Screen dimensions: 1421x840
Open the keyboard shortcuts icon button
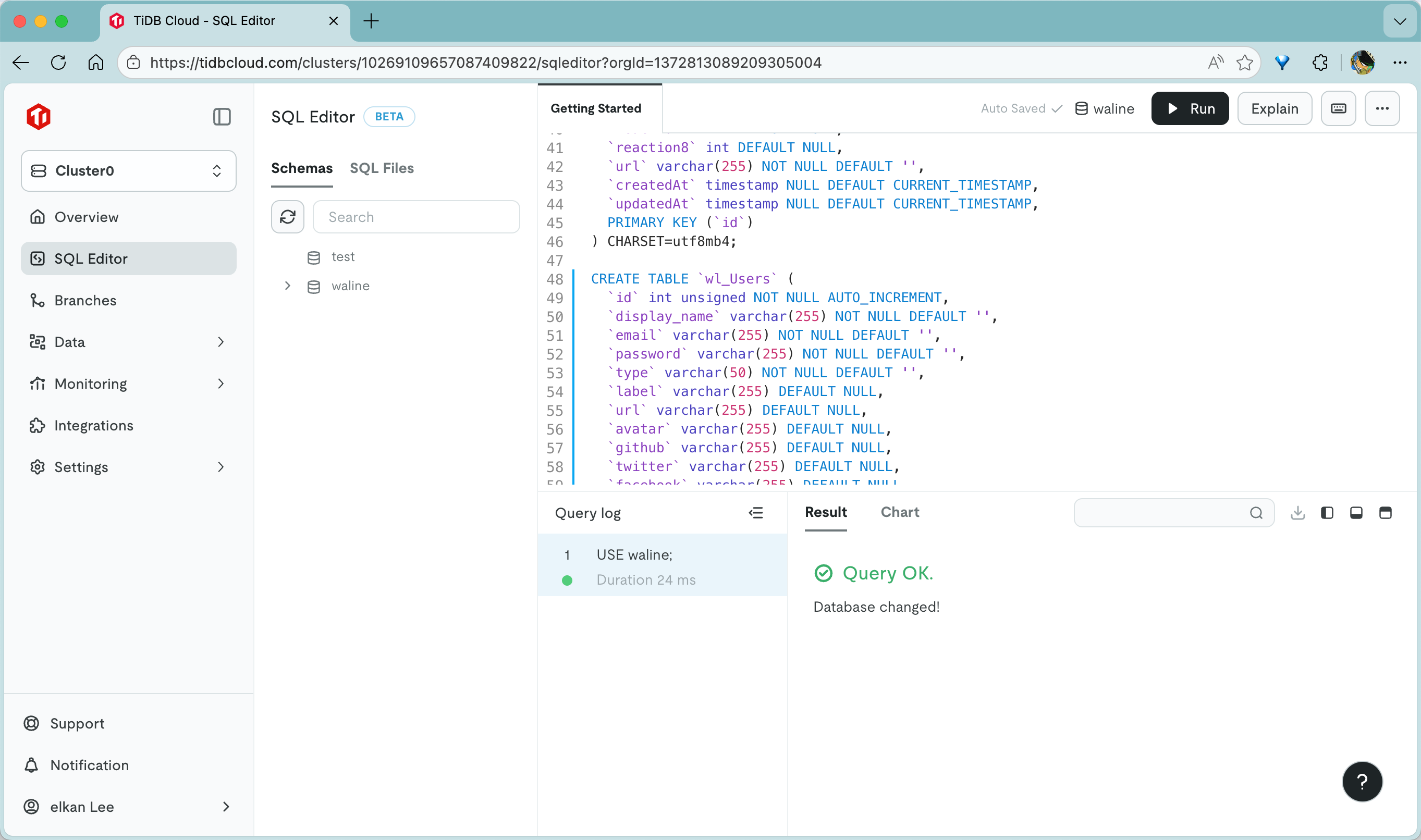(x=1338, y=109)
